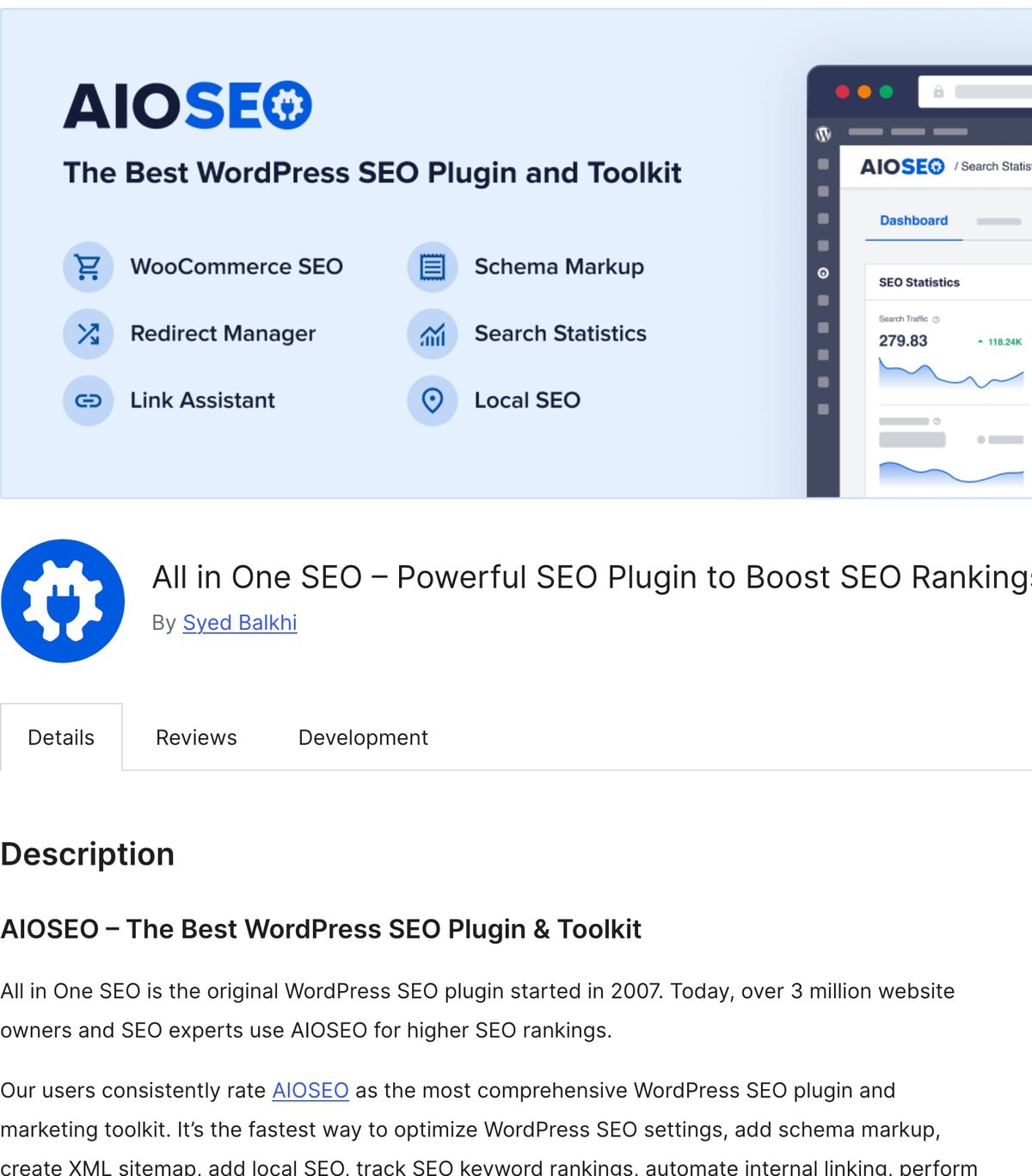
Task: Click the lock icon in the mockup address bar
Action: pos(938,92)
